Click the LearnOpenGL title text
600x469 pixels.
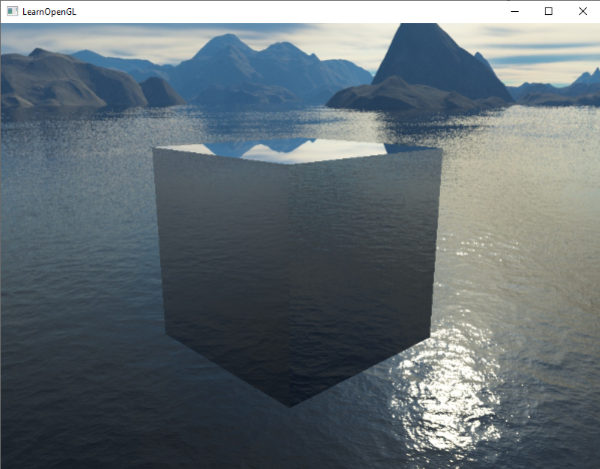[49, 12]
